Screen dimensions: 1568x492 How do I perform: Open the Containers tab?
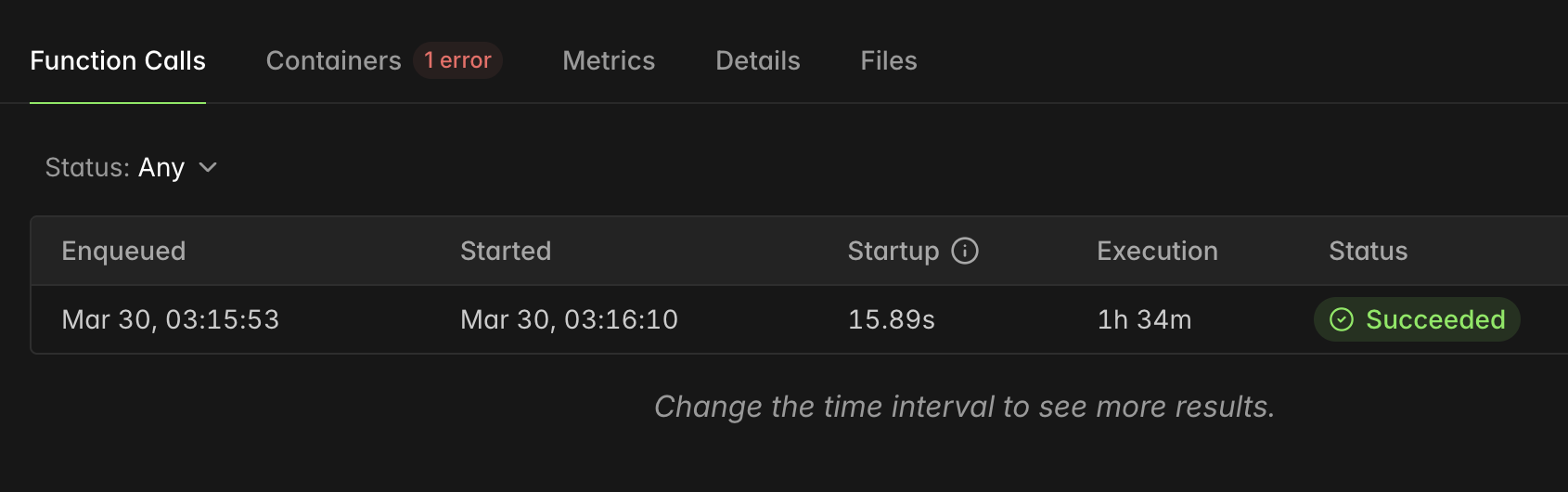(x=333, y=61)
